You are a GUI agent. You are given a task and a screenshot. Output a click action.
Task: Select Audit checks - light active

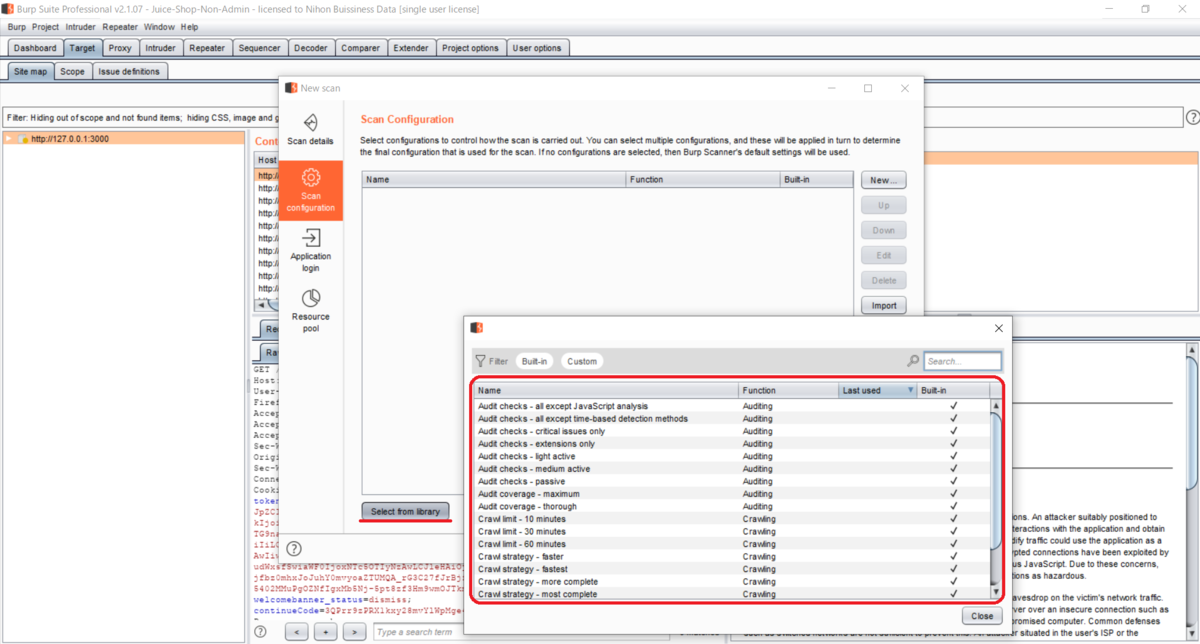tap(731, 456)
